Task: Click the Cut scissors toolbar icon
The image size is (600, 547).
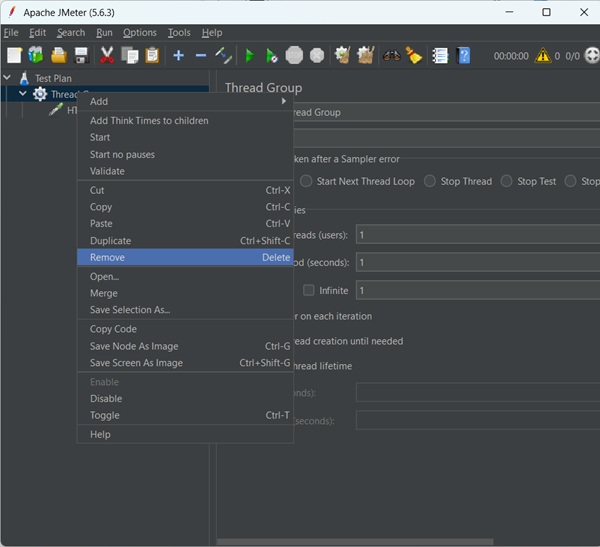Action: tap(107, 55)
